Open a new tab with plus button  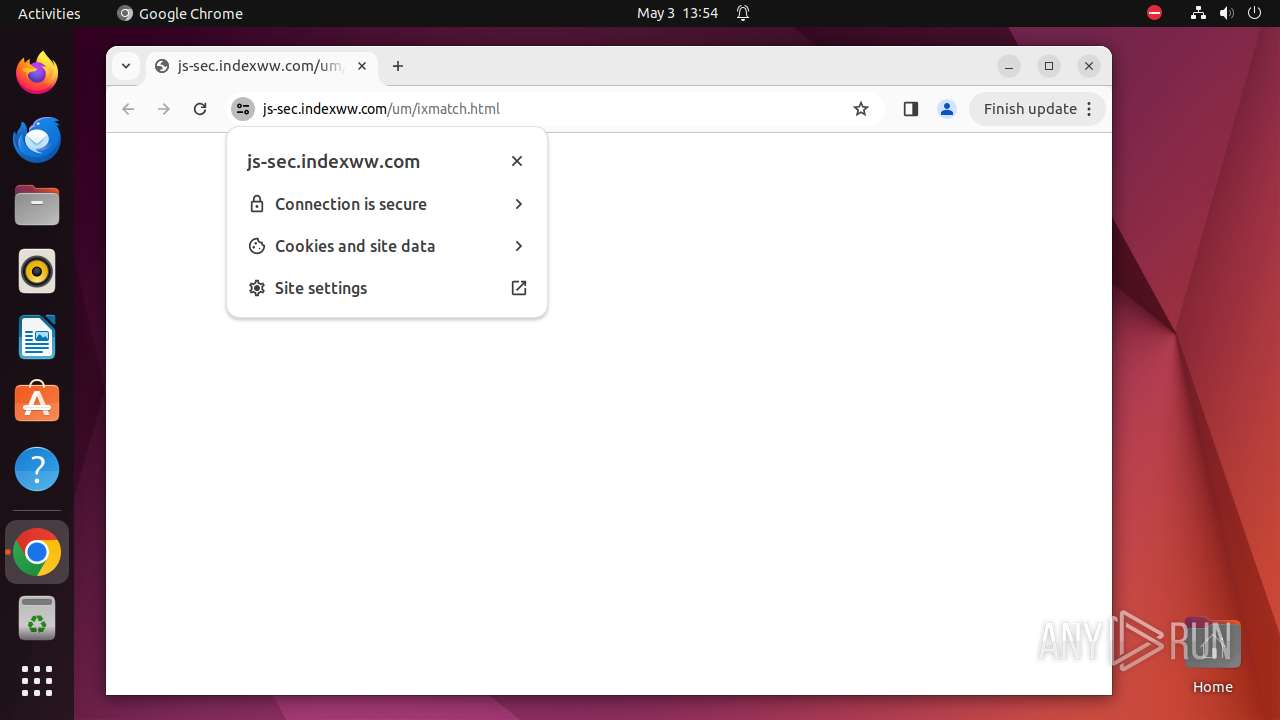(398, 66)
